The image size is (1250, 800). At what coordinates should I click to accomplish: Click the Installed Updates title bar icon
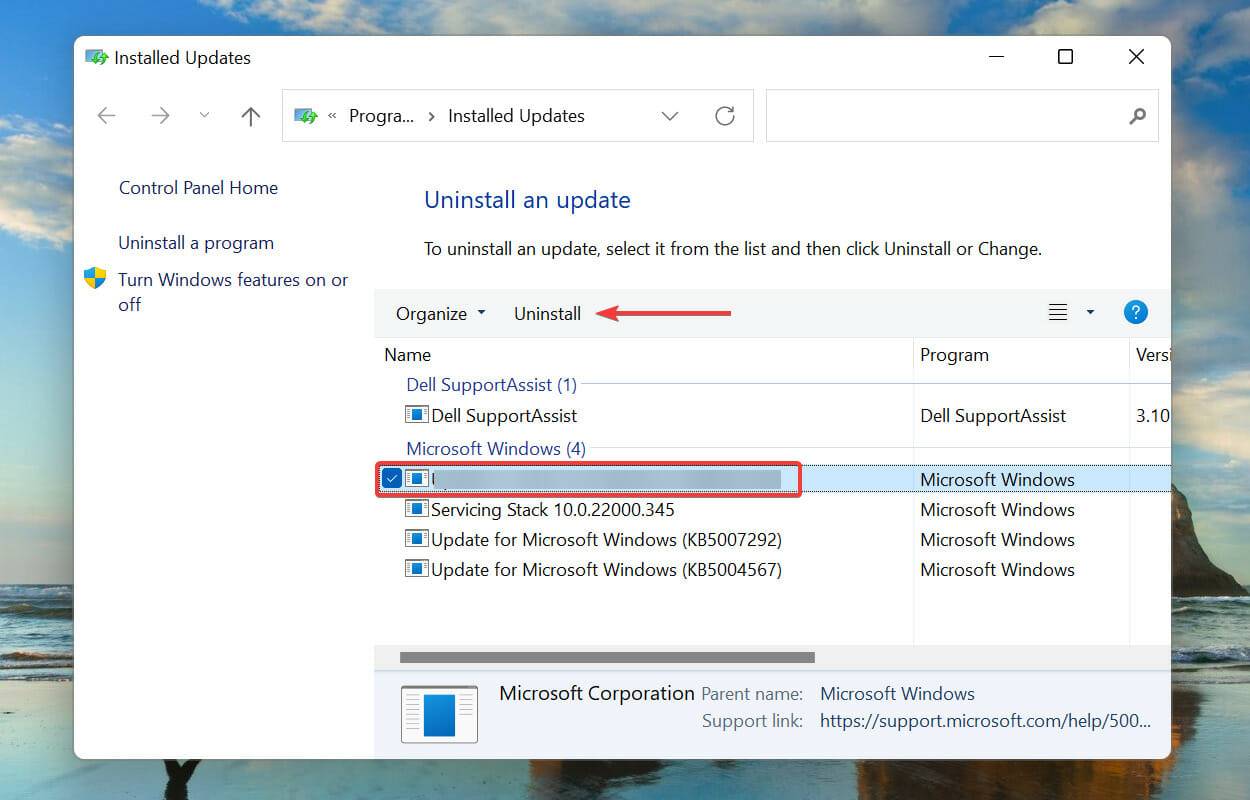tap(97, 58)
